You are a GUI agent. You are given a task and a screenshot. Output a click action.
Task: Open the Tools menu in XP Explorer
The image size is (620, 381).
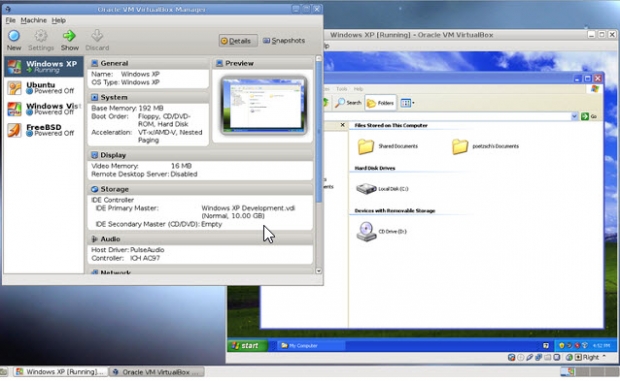tap(342, 89)
